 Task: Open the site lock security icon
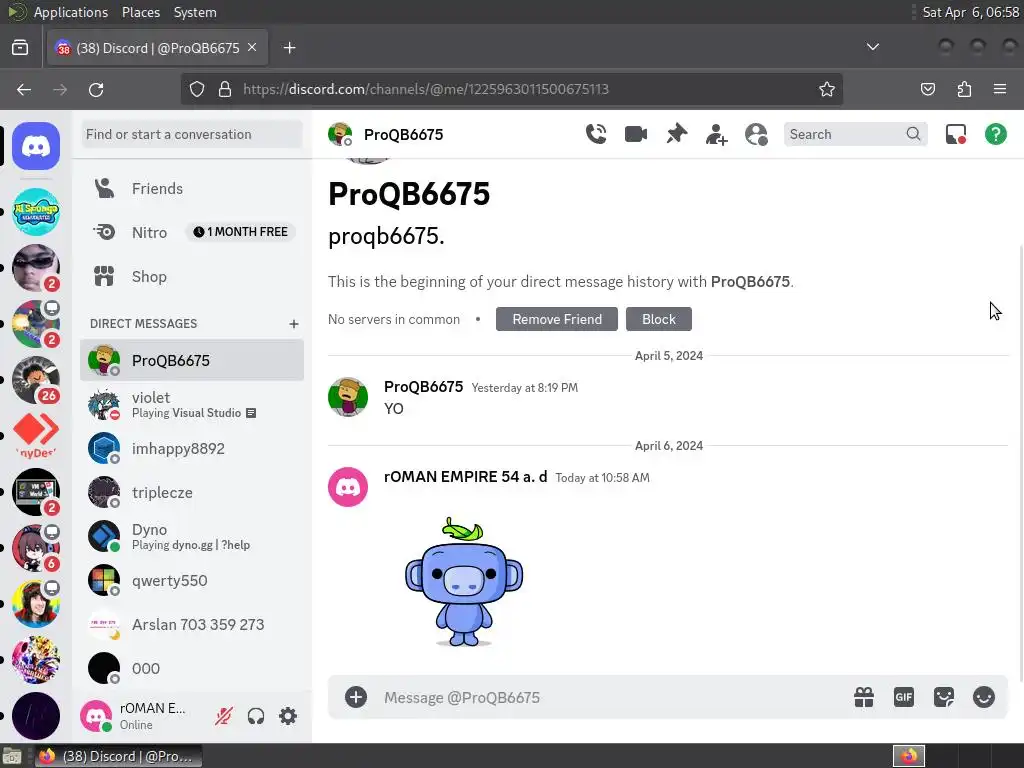(225, 89)
